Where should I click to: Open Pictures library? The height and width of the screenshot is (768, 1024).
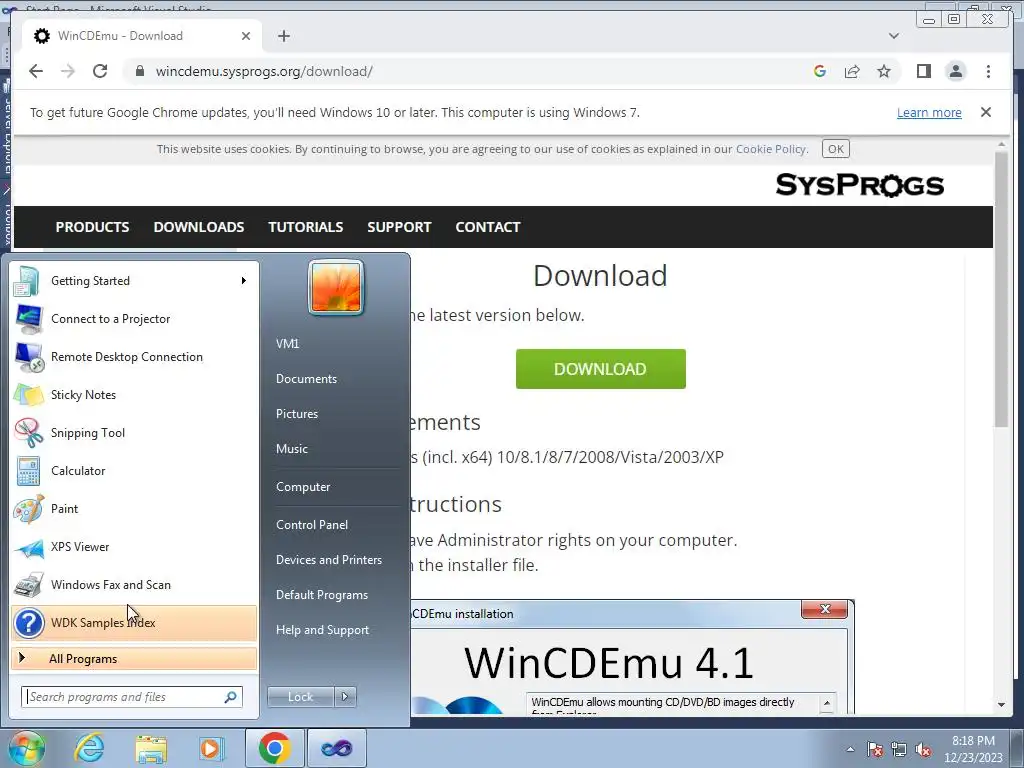point(296,414)
